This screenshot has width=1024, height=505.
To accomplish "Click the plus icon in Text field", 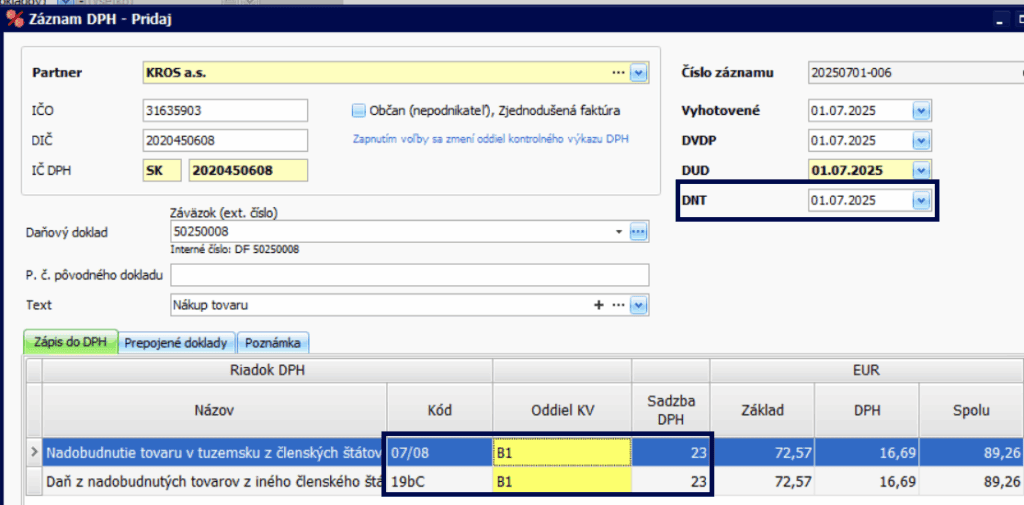I will [x=600, y=305].
